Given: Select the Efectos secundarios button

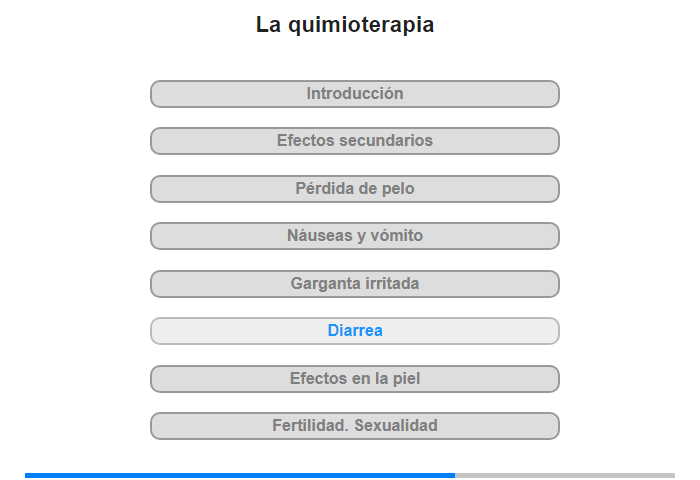Looking at the screenshot, I should tap(354, 141).
